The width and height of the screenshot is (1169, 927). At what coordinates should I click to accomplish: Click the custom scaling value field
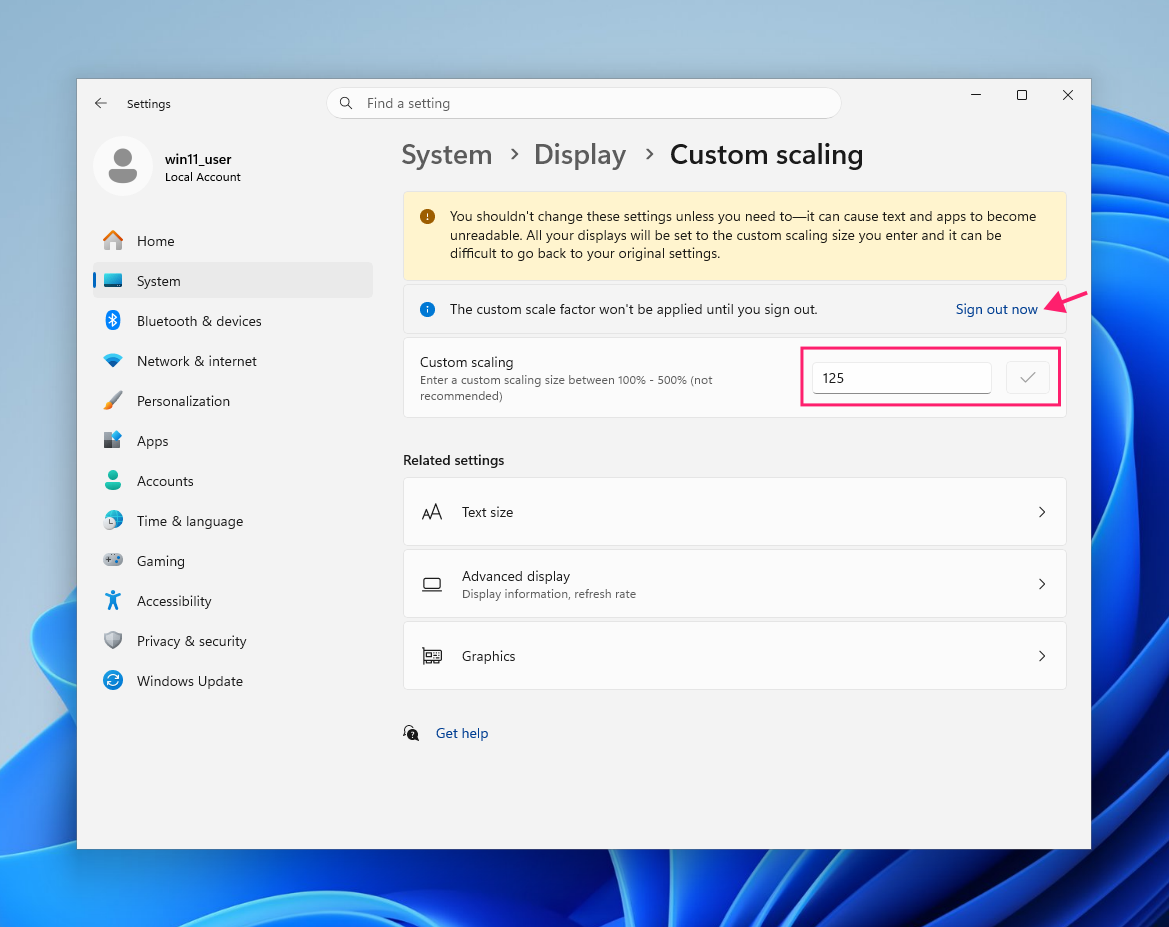pos(901,378)
